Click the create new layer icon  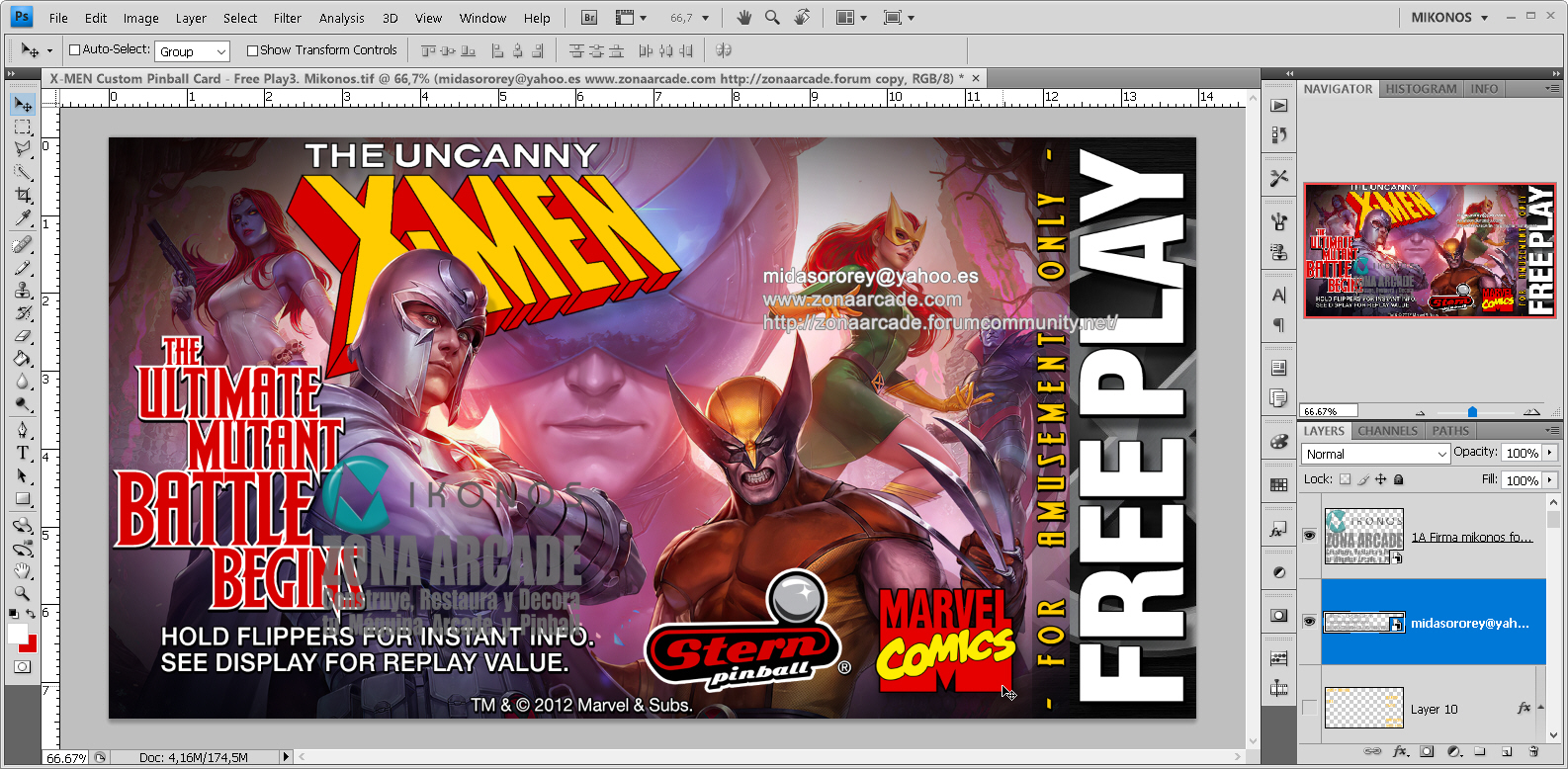[x=1507, y=751]
